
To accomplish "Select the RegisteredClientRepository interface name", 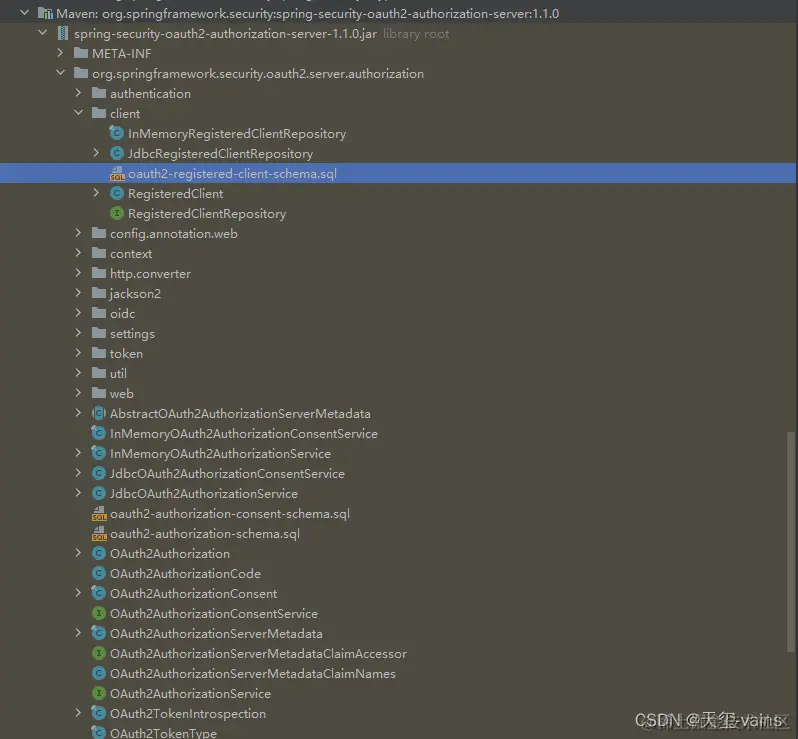I will pyautogui.click(x=207, y=214).
